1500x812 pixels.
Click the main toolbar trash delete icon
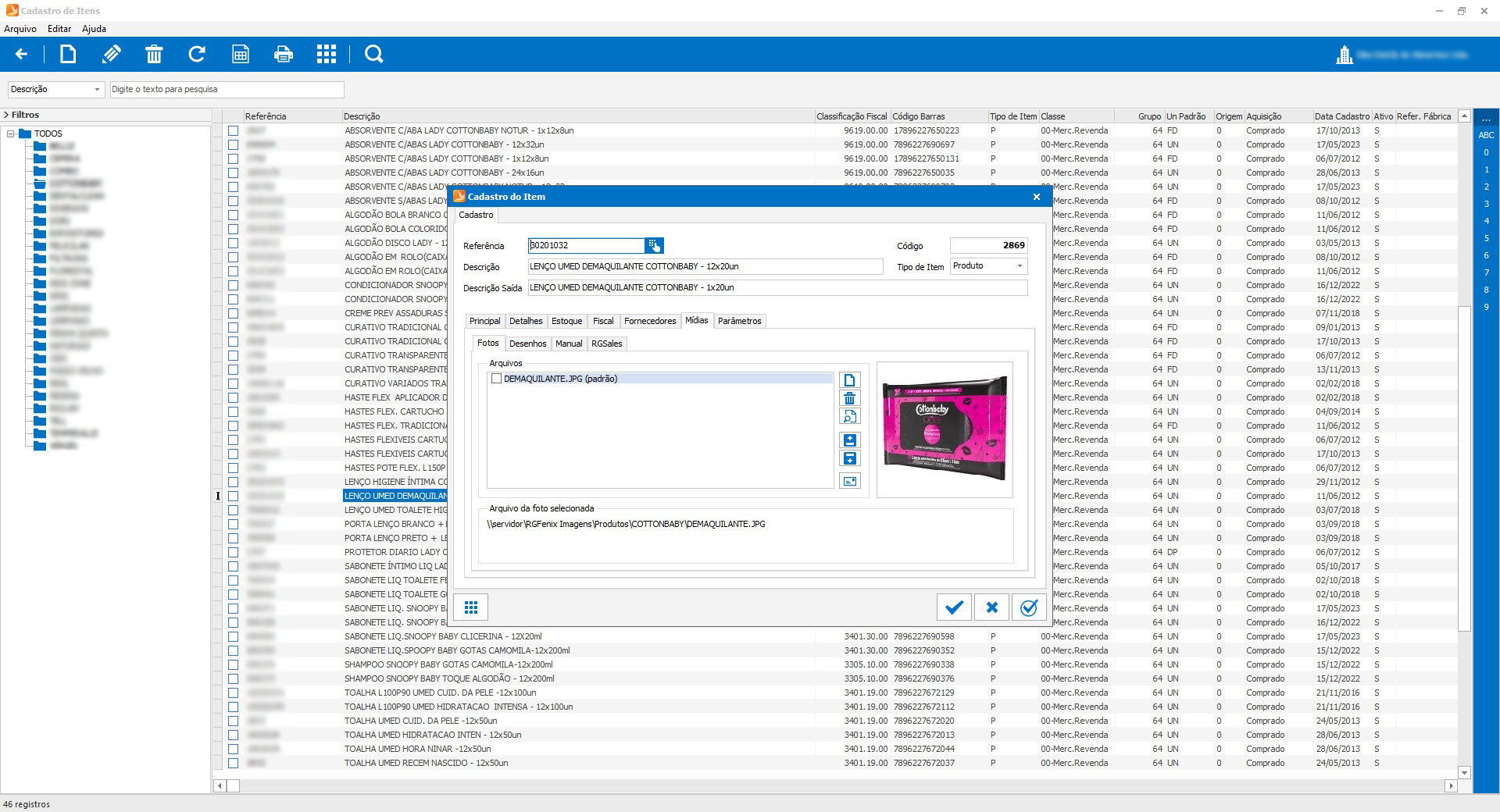(x=154, y=54)
